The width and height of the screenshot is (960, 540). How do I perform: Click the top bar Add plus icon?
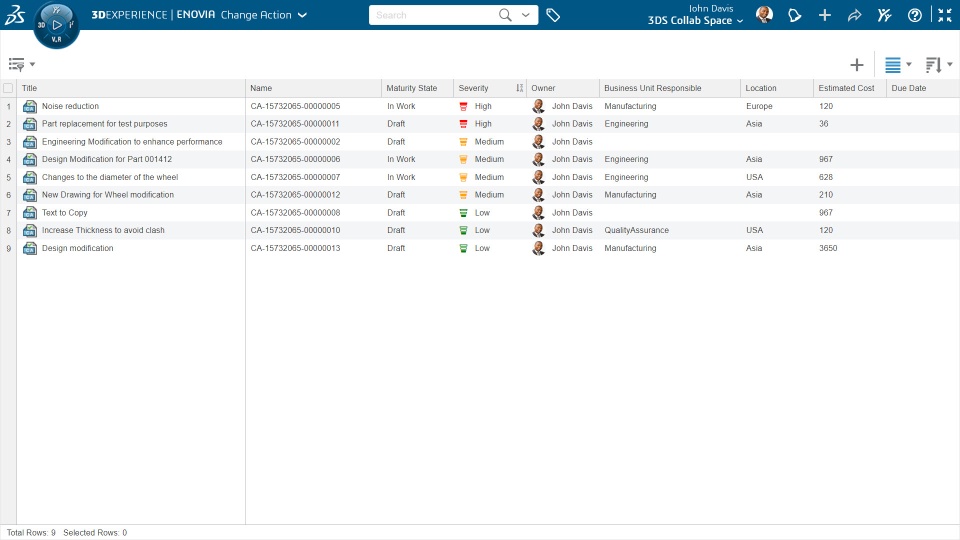825,15
